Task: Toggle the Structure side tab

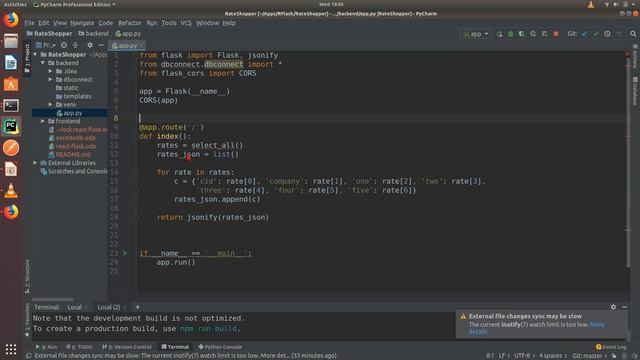Action: [27, 276]
